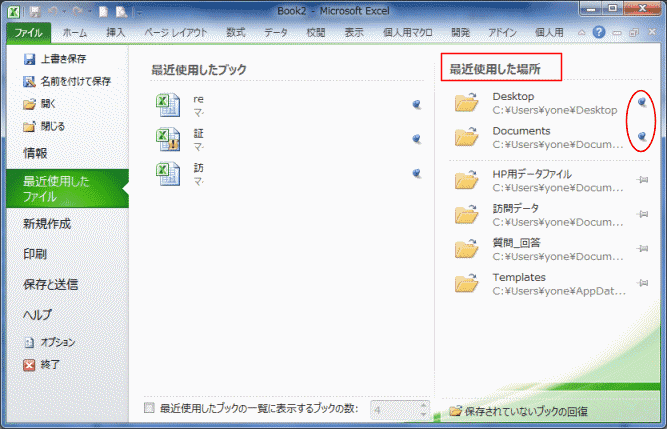Unpin the Documents folder from recent places
Image resolution: width=667 pixels, height=429 pixels.
[x=642, y=136]
